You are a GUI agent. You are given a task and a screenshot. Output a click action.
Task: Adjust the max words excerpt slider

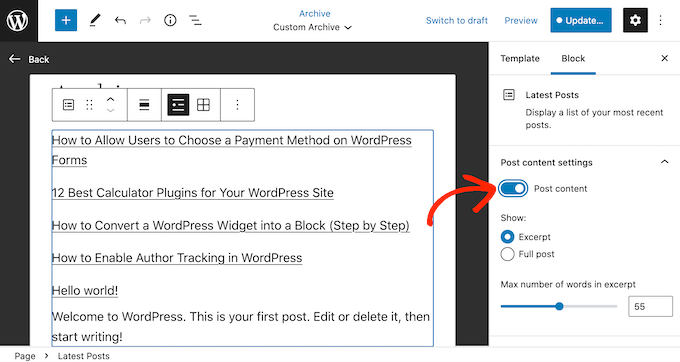pyautogui.click(x=559, y=307)
